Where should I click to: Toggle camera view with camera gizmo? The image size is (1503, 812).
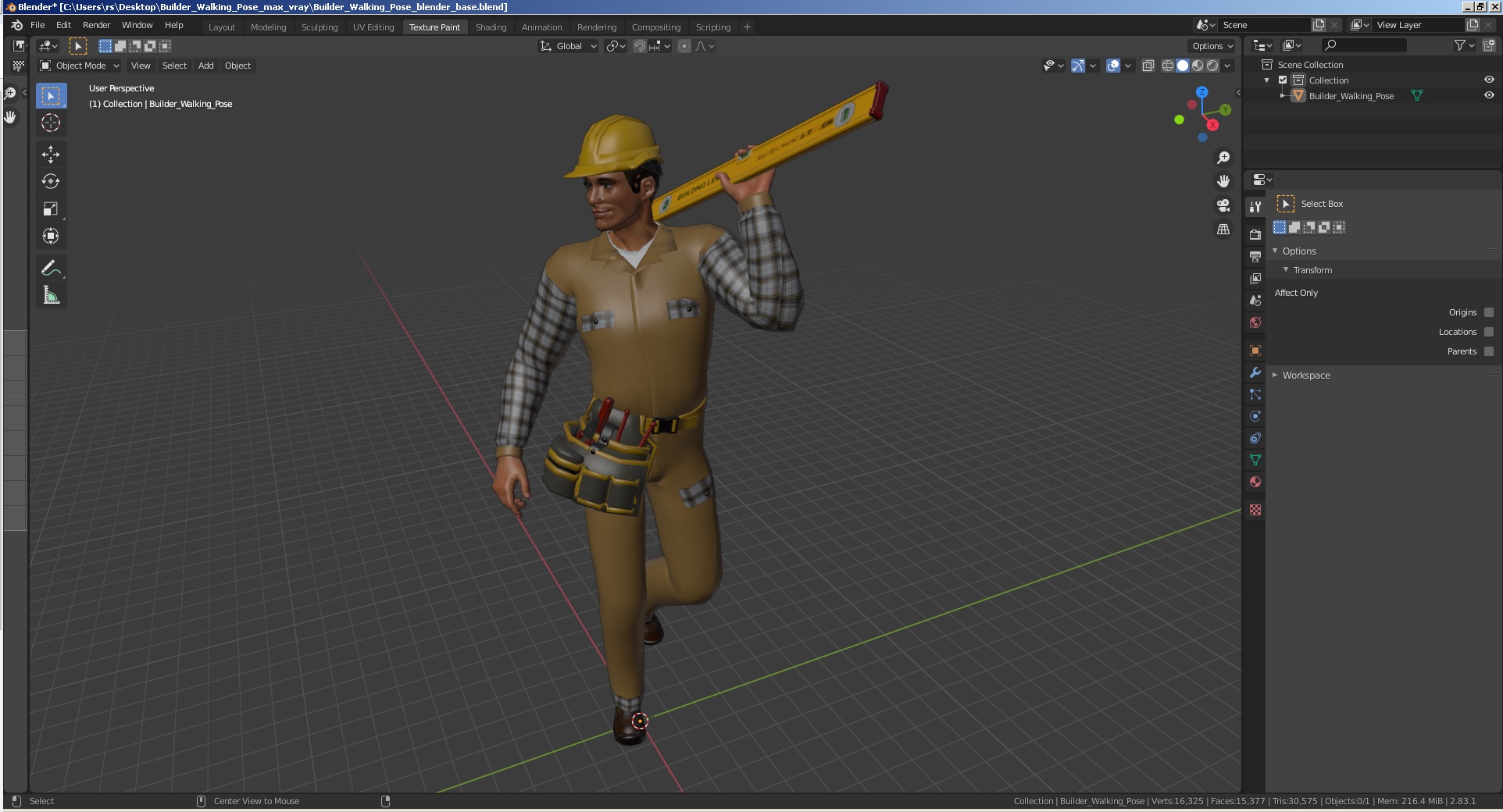[x=1223, y=205]
